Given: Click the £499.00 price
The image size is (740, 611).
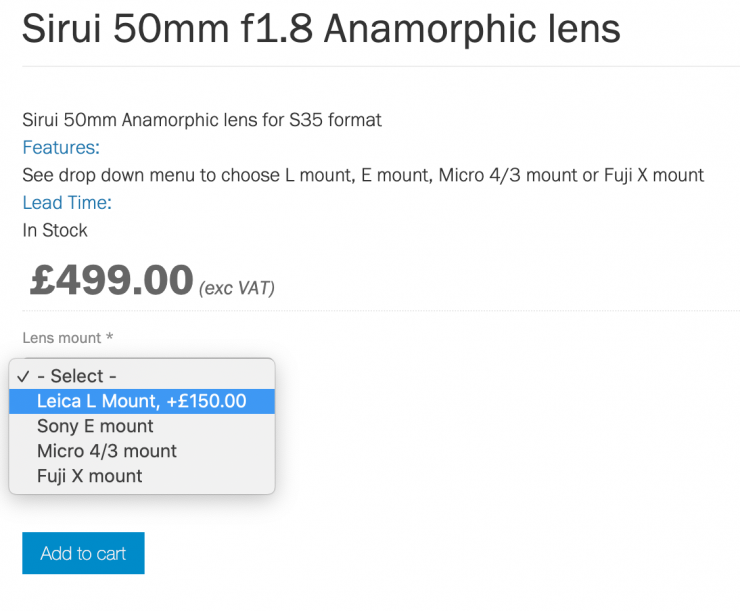Looking at the screenshot, I should click(x=111, y=281).
